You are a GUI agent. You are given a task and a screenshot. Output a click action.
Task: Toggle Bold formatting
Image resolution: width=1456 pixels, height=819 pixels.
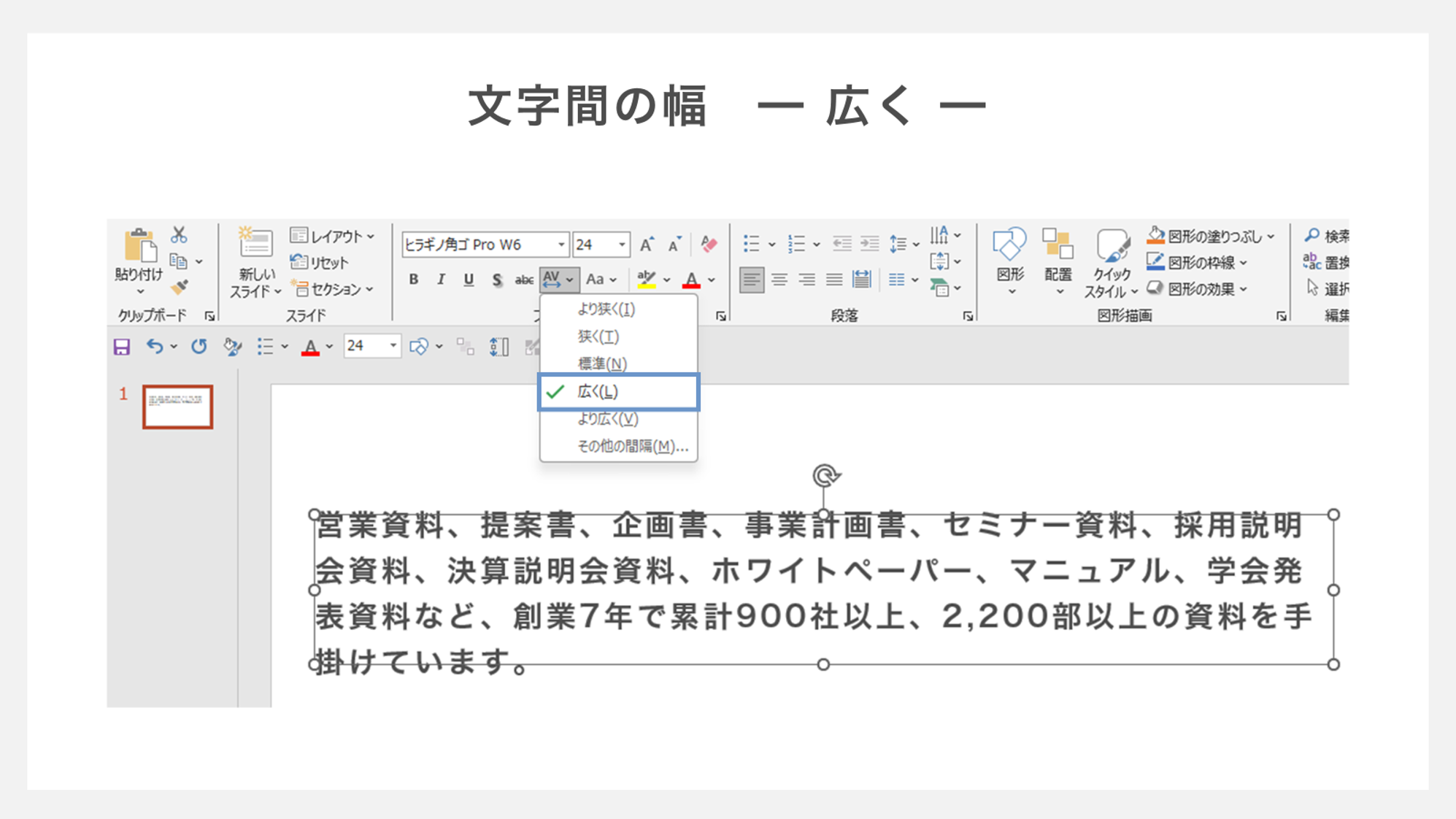[x=414, y=280]
